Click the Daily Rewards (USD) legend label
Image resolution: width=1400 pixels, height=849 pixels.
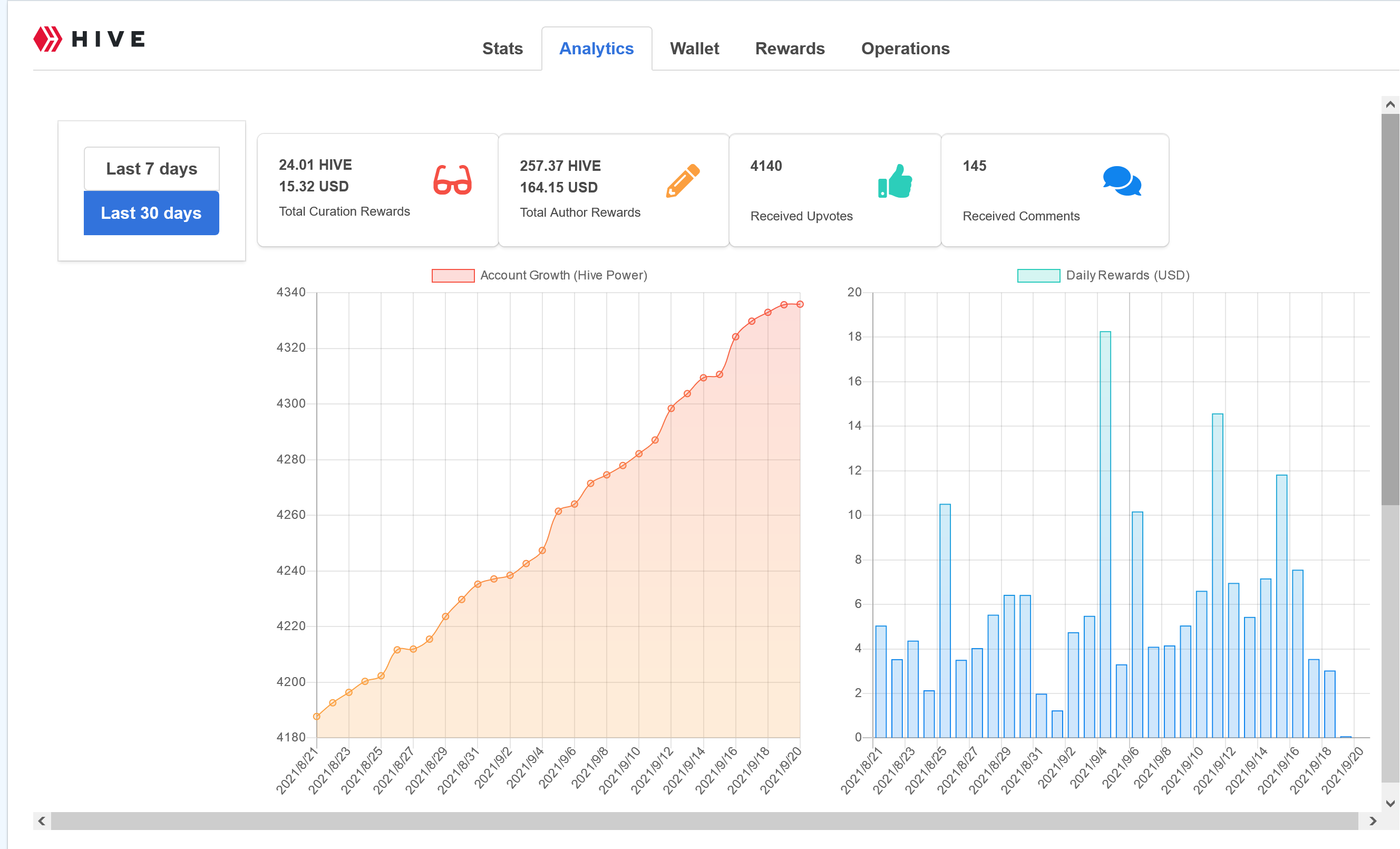tap(1128, 276)
